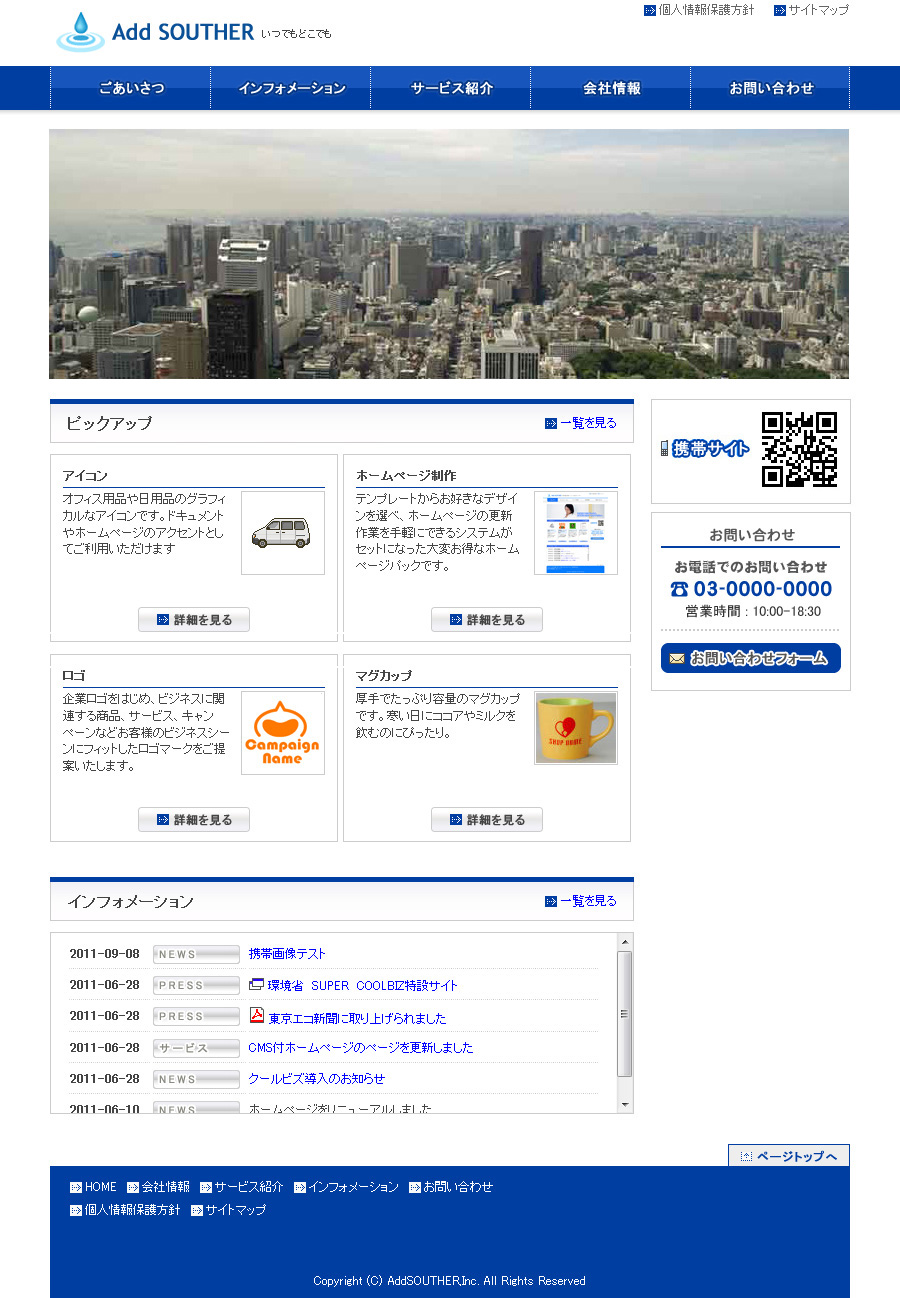Click the QR code for the mobile site
This screenshot has height=1298, width=900.
pyautogui.click(x=799, y=449)
